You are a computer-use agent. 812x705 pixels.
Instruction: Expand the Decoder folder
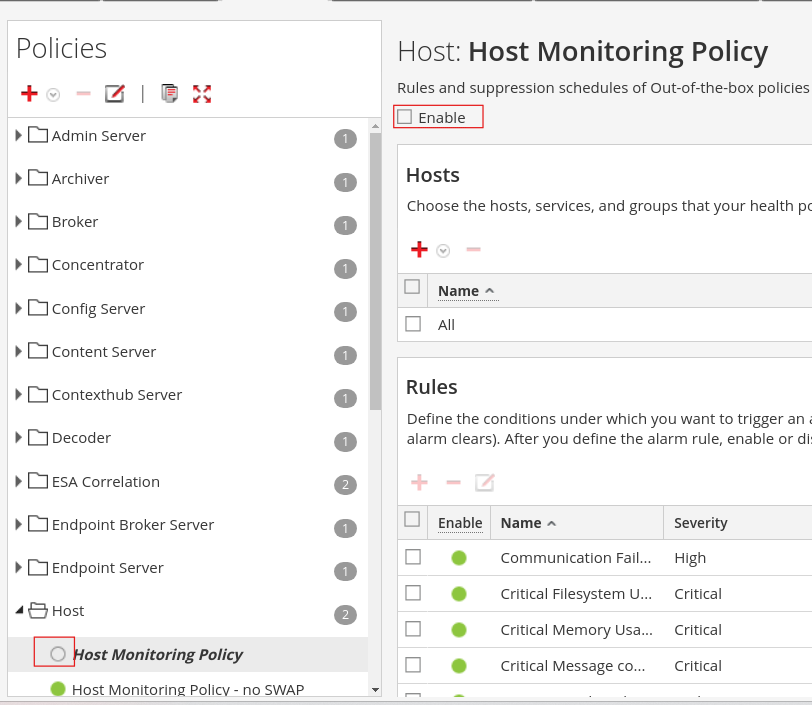pyautogui.click(x=18, y=437)
